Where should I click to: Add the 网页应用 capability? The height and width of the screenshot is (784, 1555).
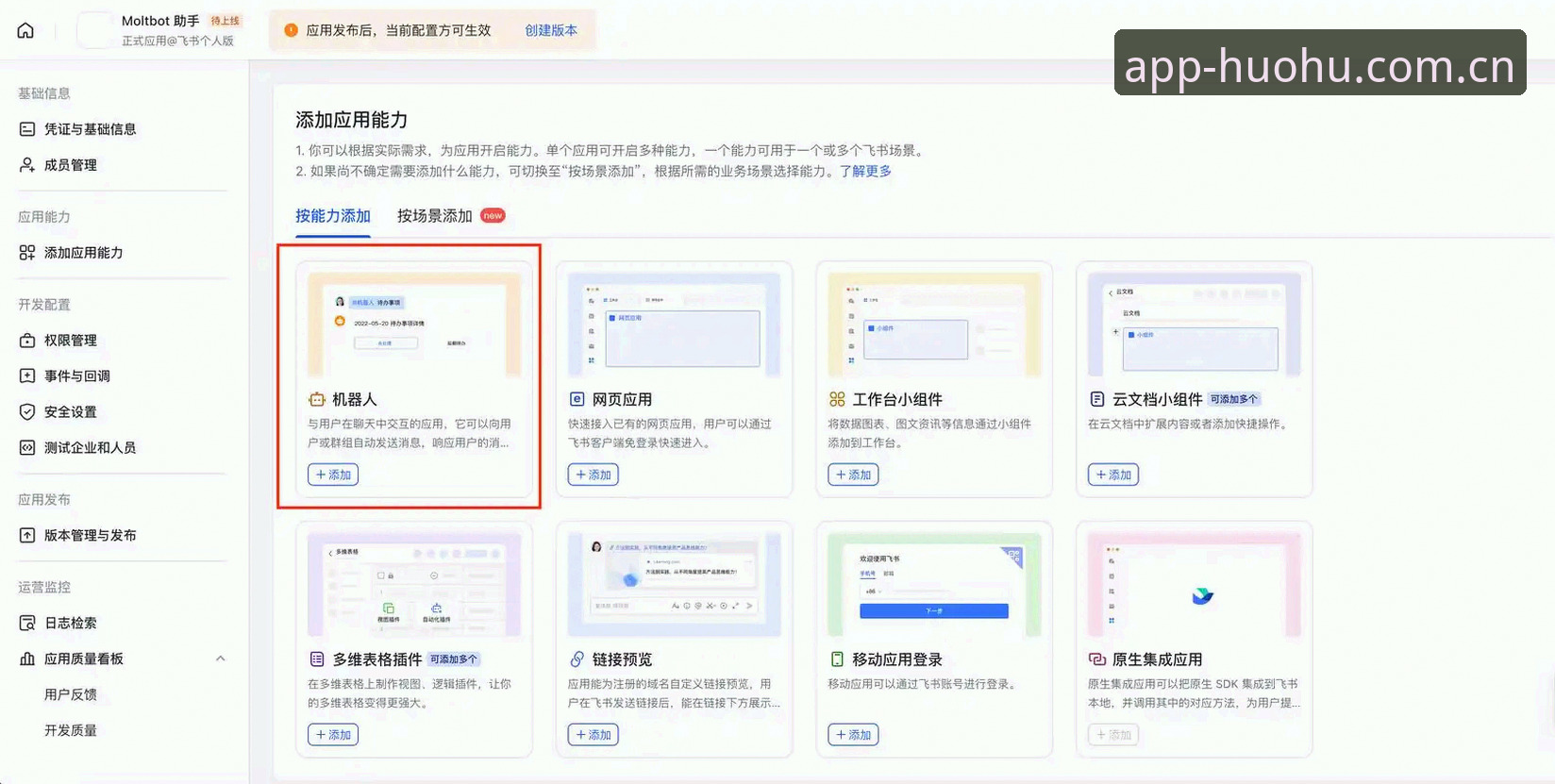(593, 475)
